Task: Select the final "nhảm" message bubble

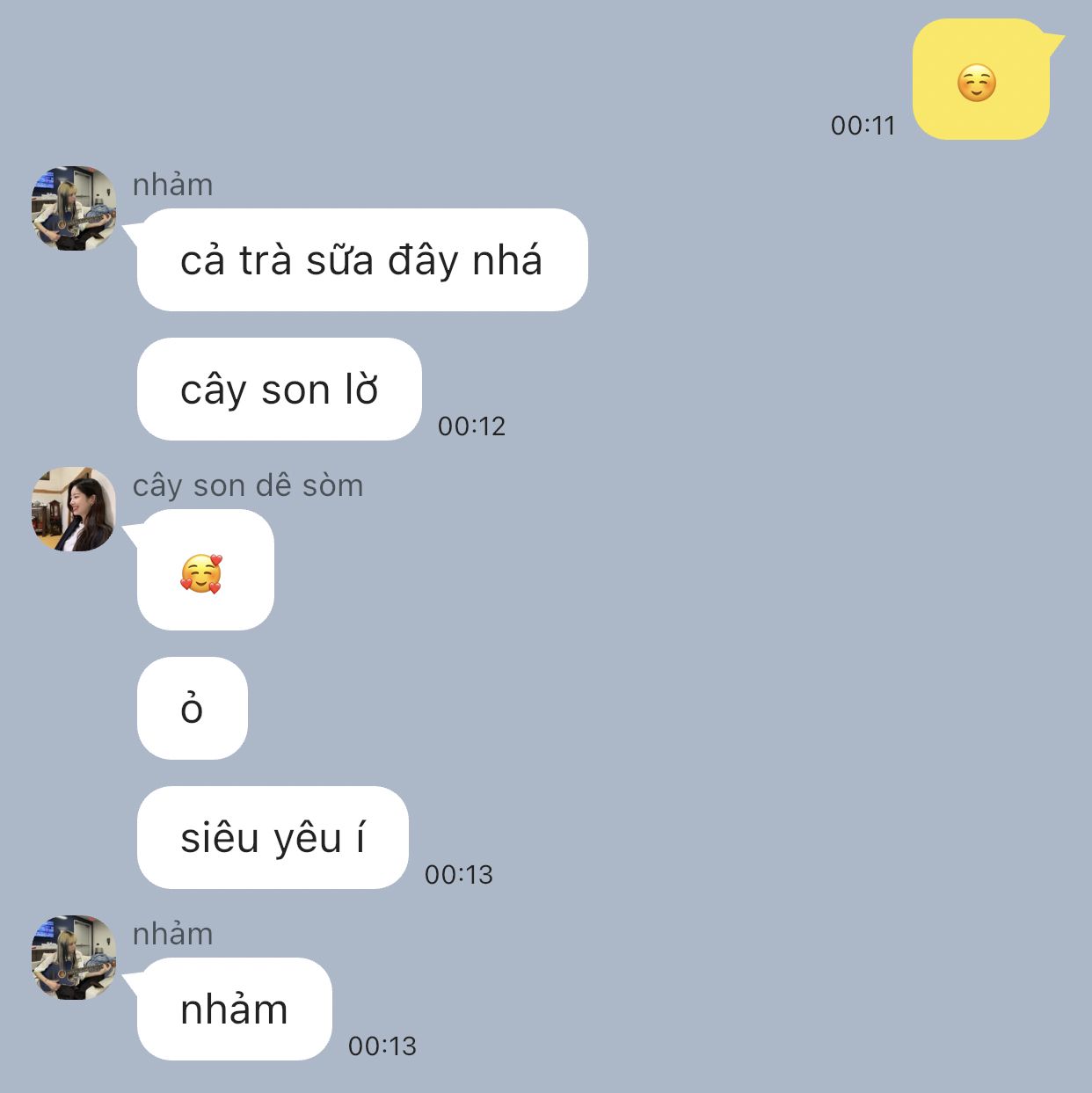Action: coord(235,1009)
